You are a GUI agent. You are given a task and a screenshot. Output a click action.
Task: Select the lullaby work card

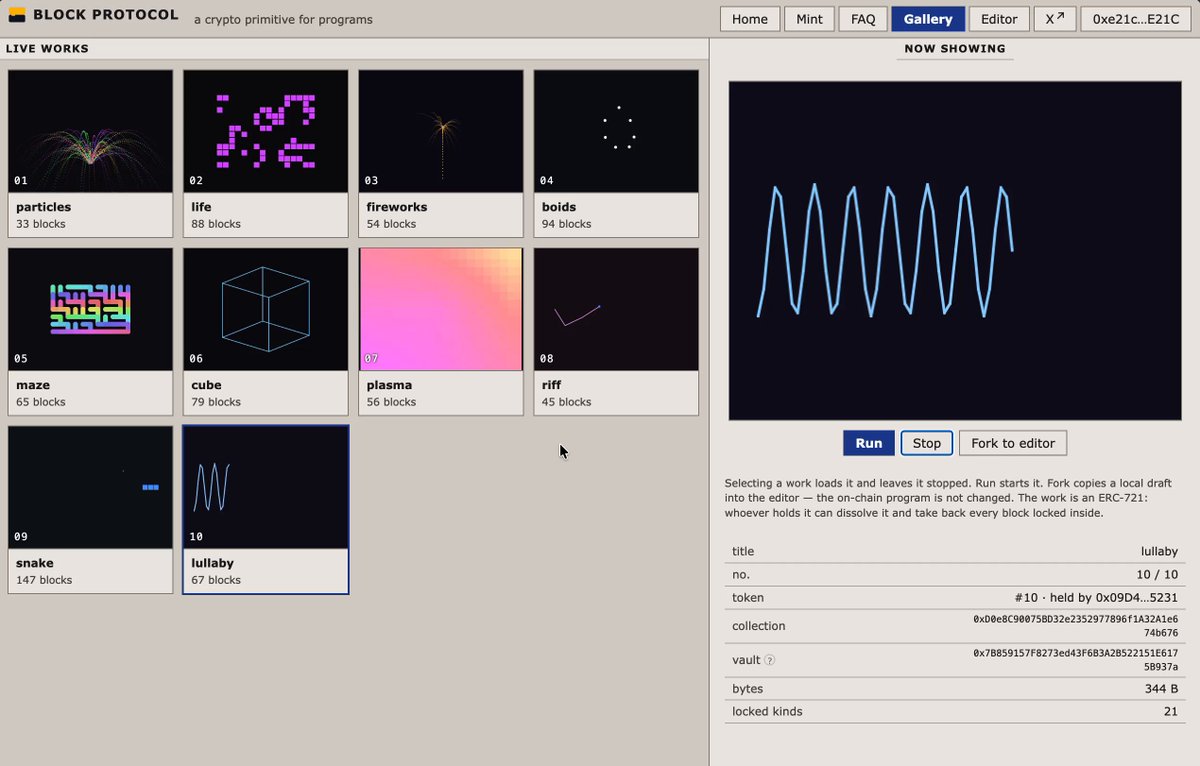(266, 509)
